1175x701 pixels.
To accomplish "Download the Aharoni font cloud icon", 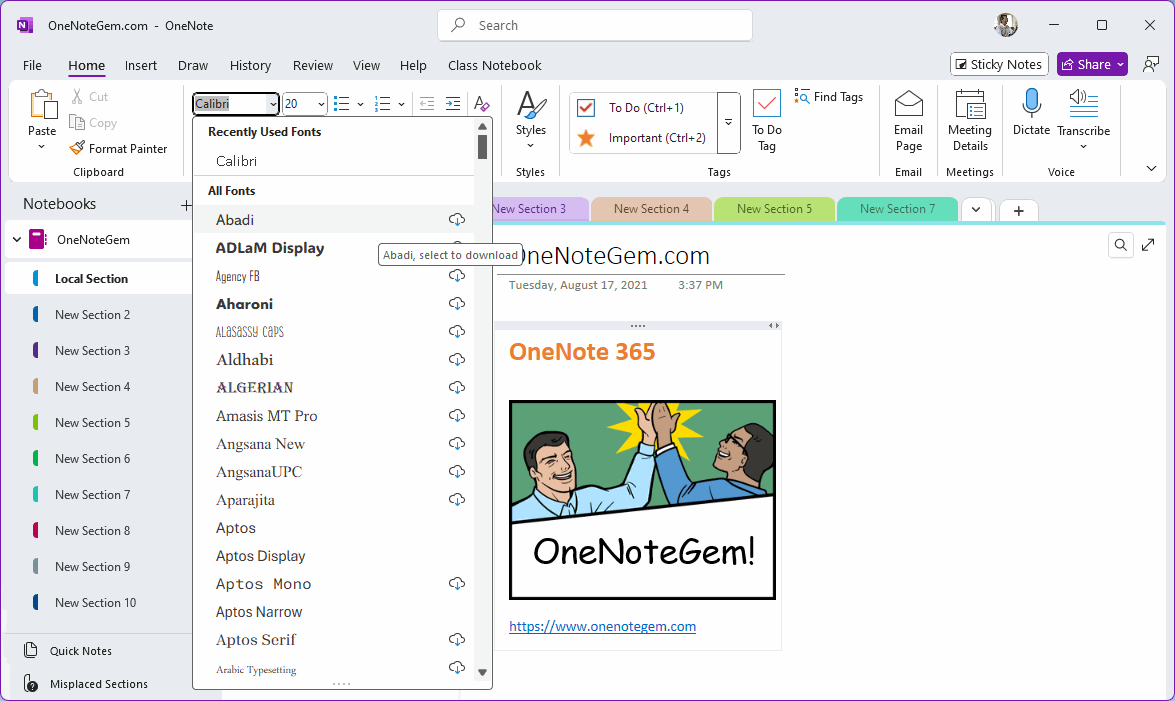I will coord(456,304).
